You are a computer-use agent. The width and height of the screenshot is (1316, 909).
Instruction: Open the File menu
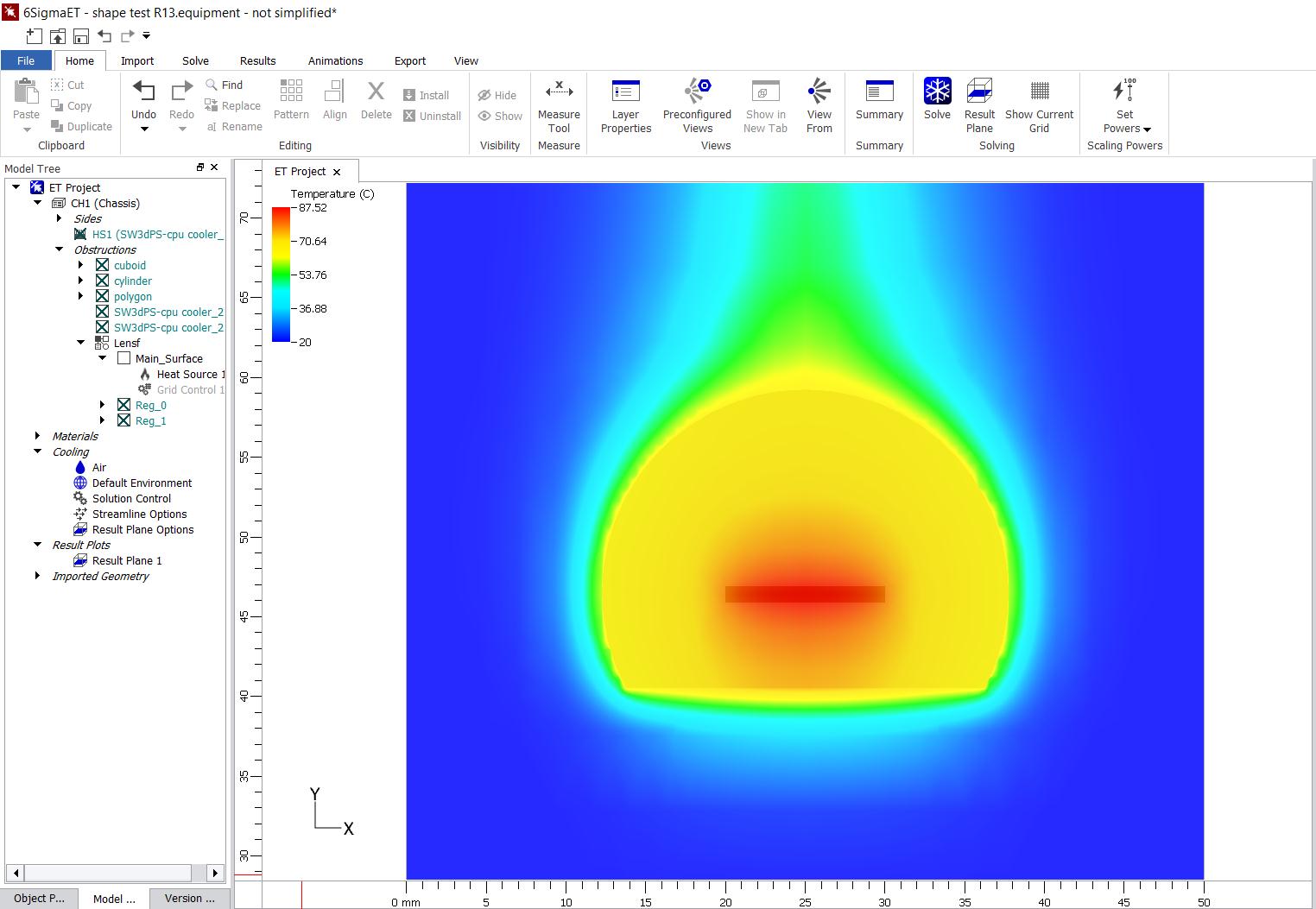[26, 61]
